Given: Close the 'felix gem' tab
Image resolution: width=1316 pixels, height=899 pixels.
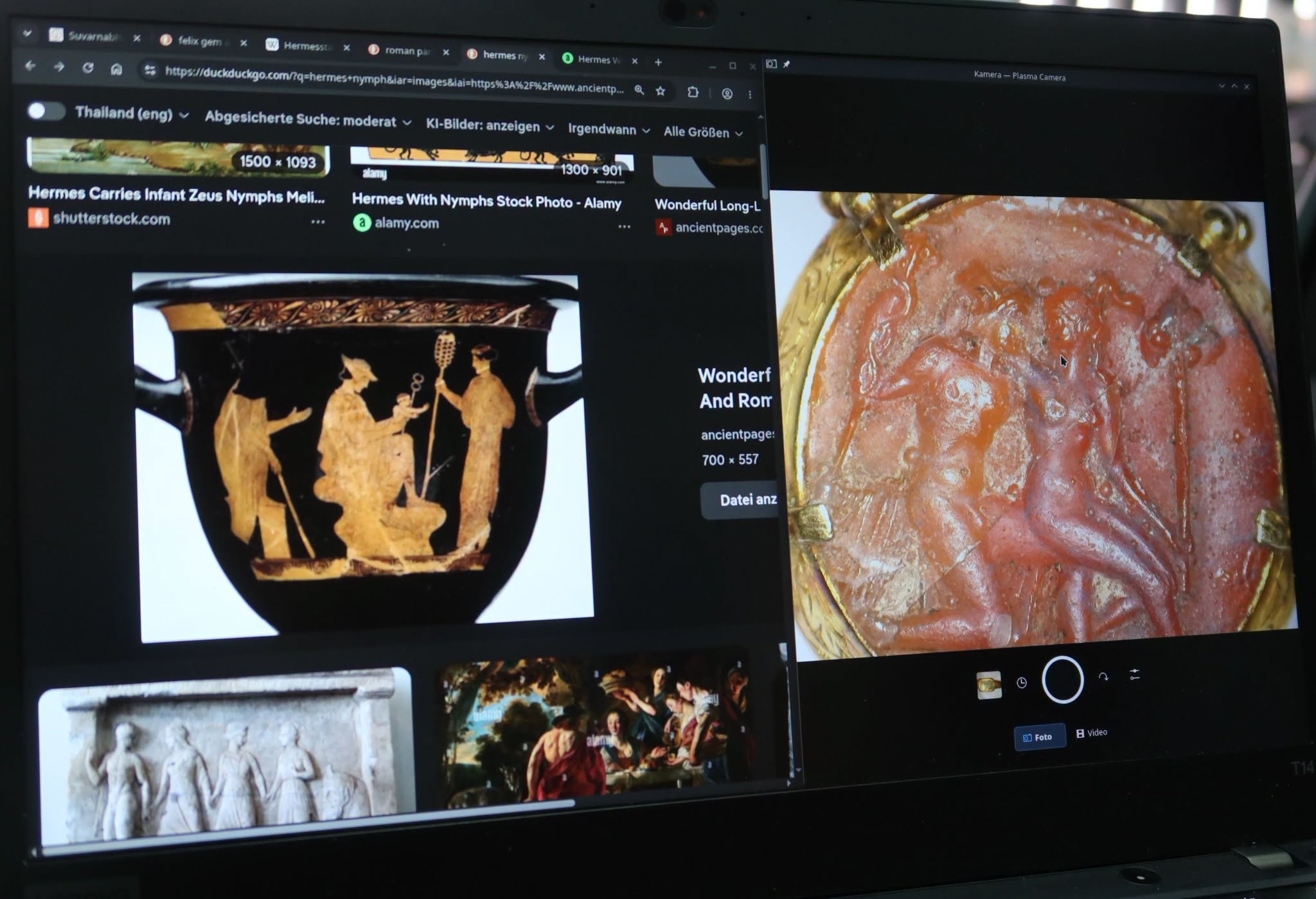Looking at the screenshot, I should pos(244,43).
